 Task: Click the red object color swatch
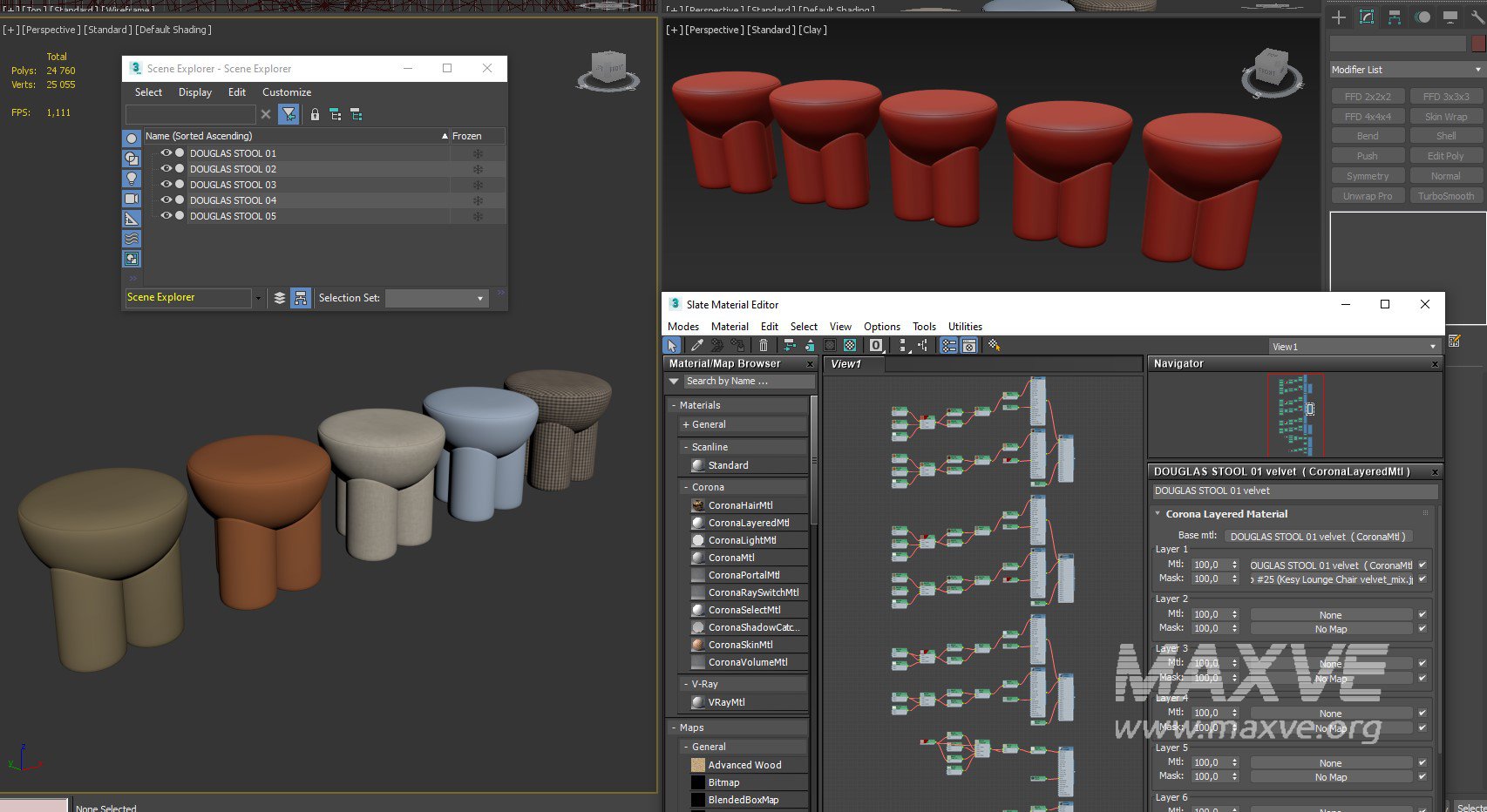1478,44
